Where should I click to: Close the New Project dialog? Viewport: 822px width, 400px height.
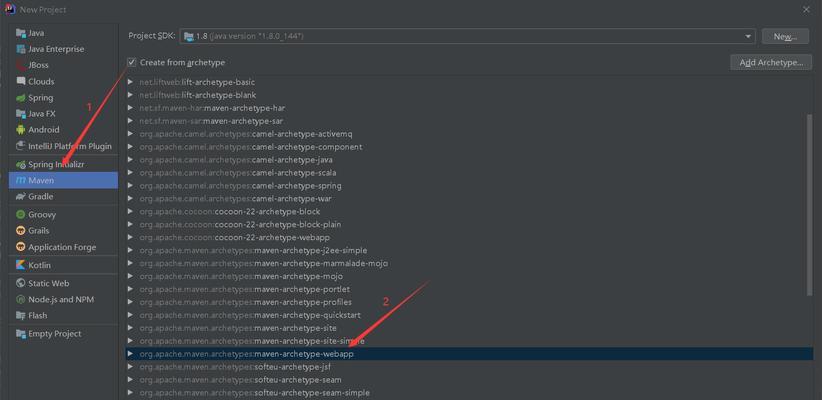(x=806, y=9)
